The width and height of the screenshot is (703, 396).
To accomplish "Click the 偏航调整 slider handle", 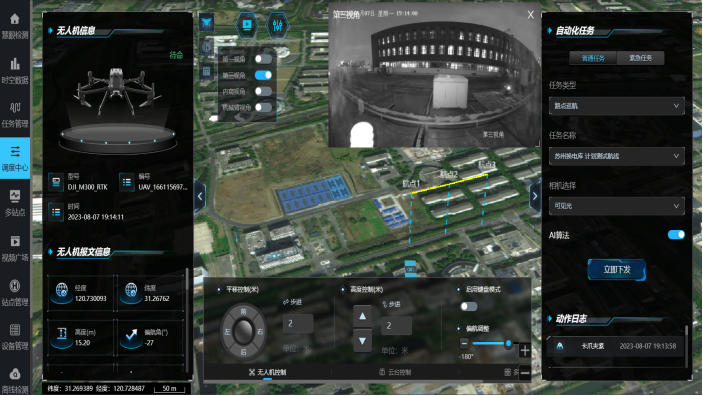I will (x=508, y=344).
